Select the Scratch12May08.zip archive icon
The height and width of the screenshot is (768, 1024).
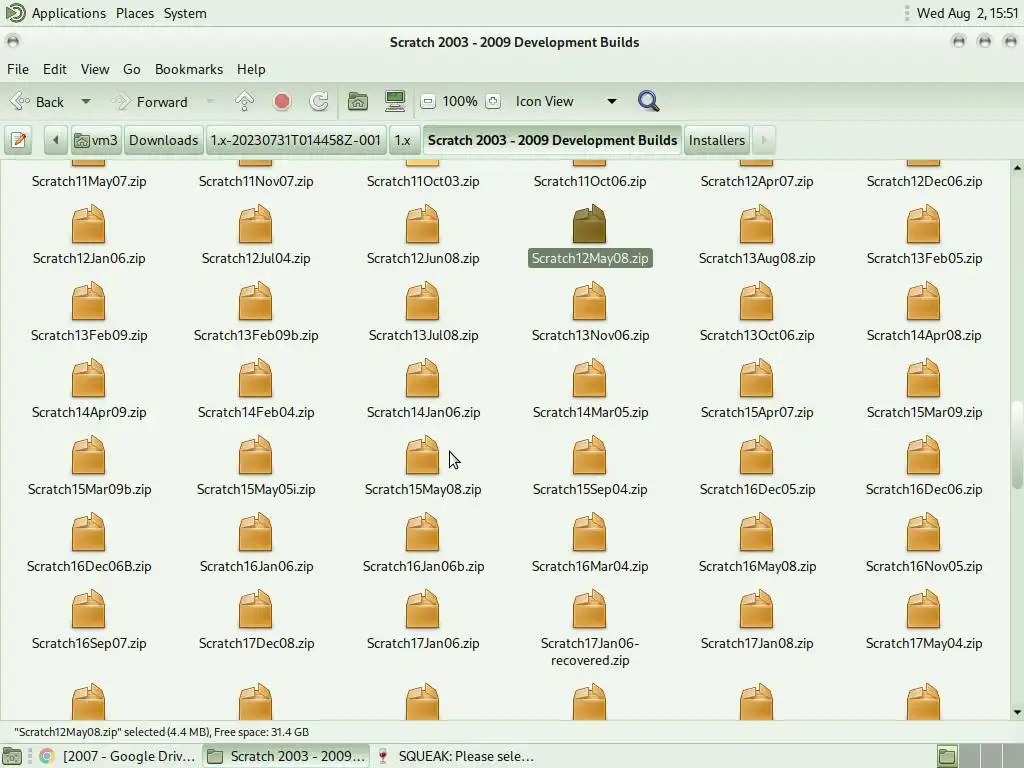click(x=589, y=224)
